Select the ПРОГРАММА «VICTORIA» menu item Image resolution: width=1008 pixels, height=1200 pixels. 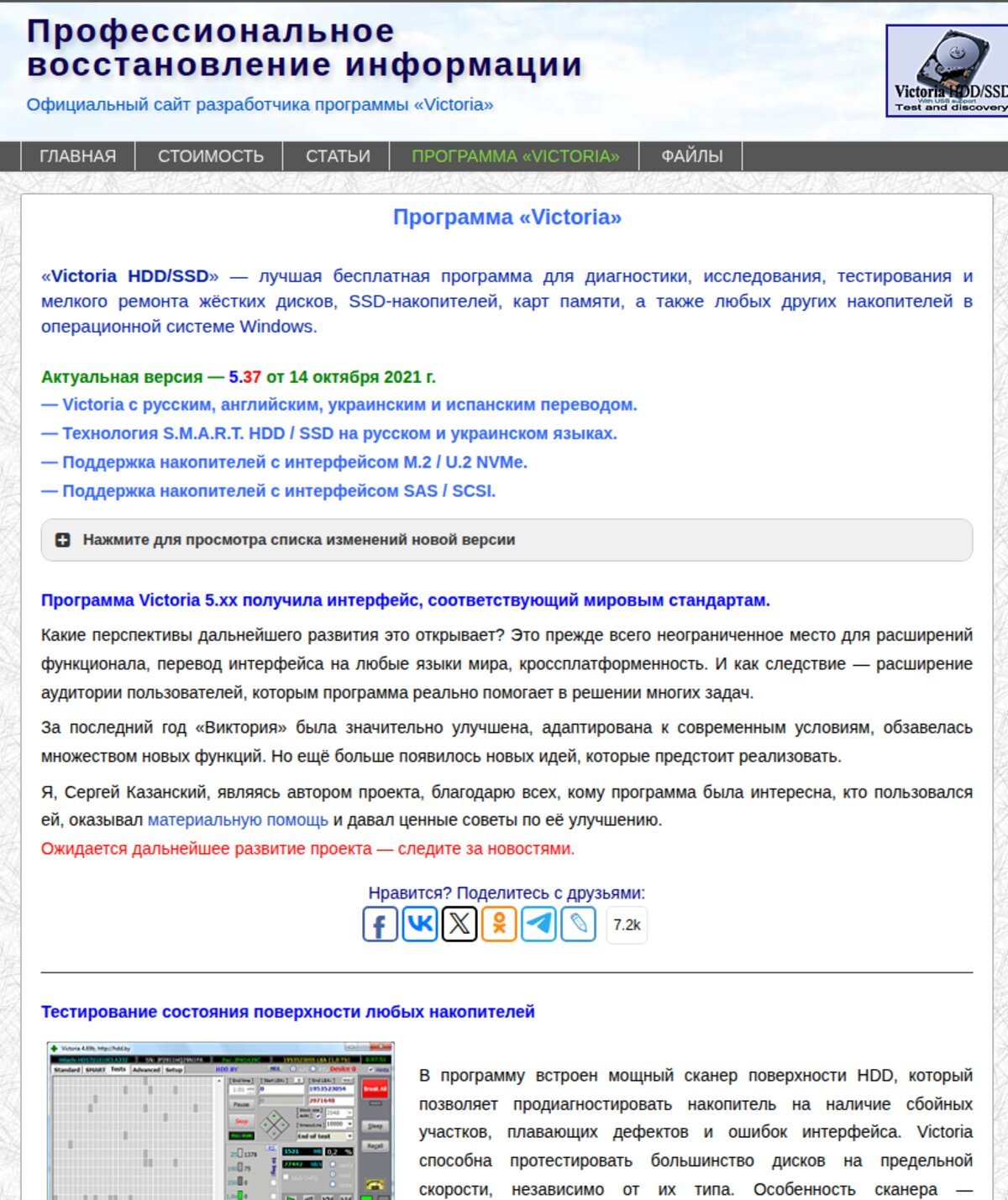(x=515, y=156)
